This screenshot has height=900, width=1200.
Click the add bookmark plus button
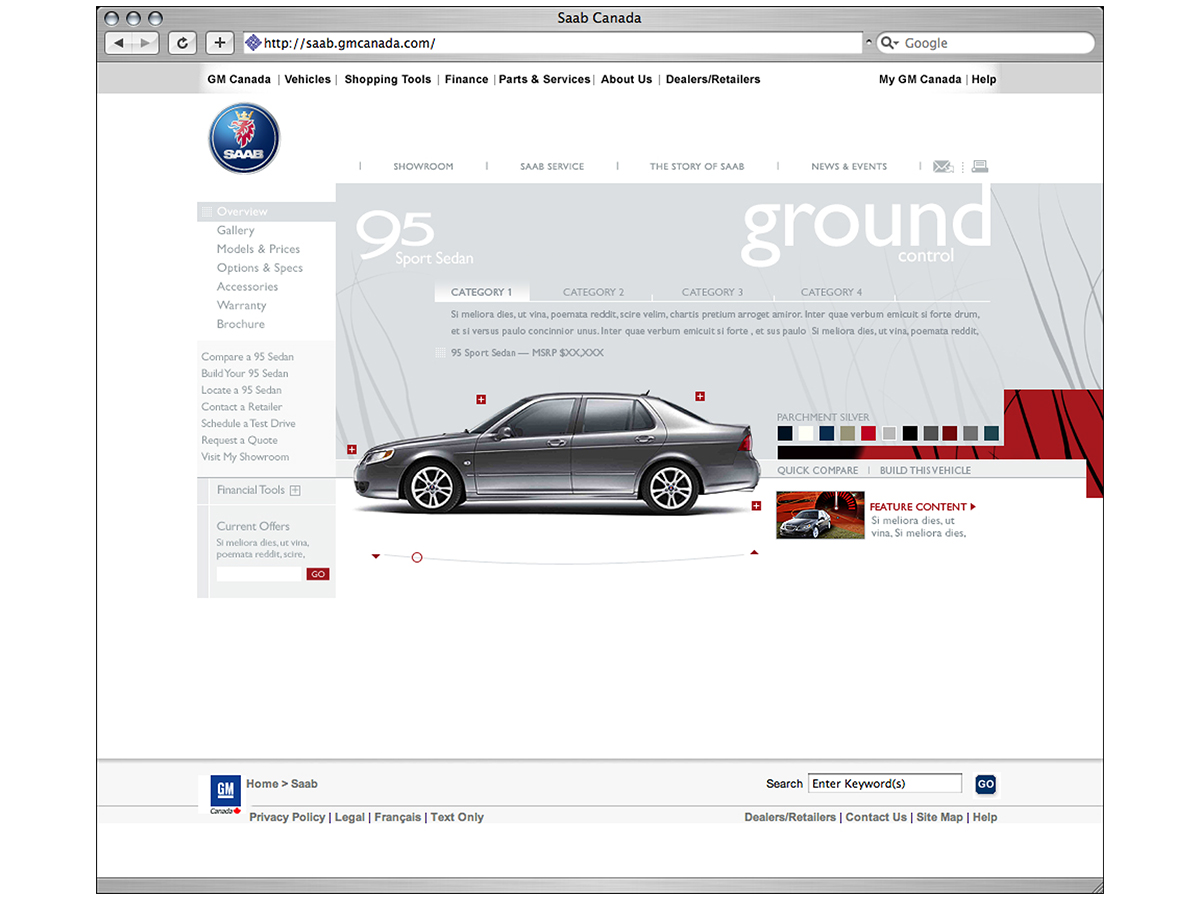click(220, 43)
